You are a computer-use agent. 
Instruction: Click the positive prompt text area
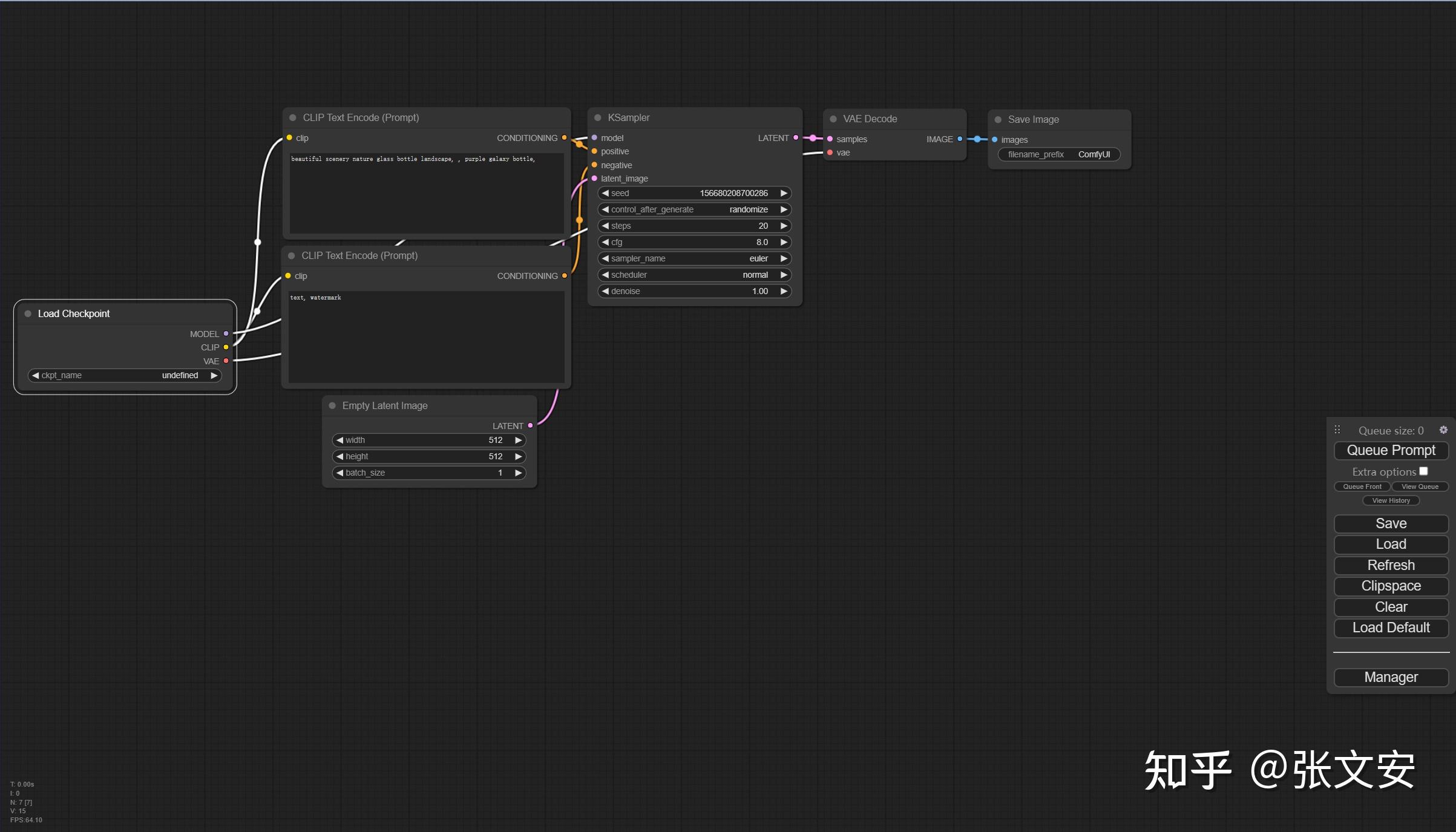click(426, 194)
